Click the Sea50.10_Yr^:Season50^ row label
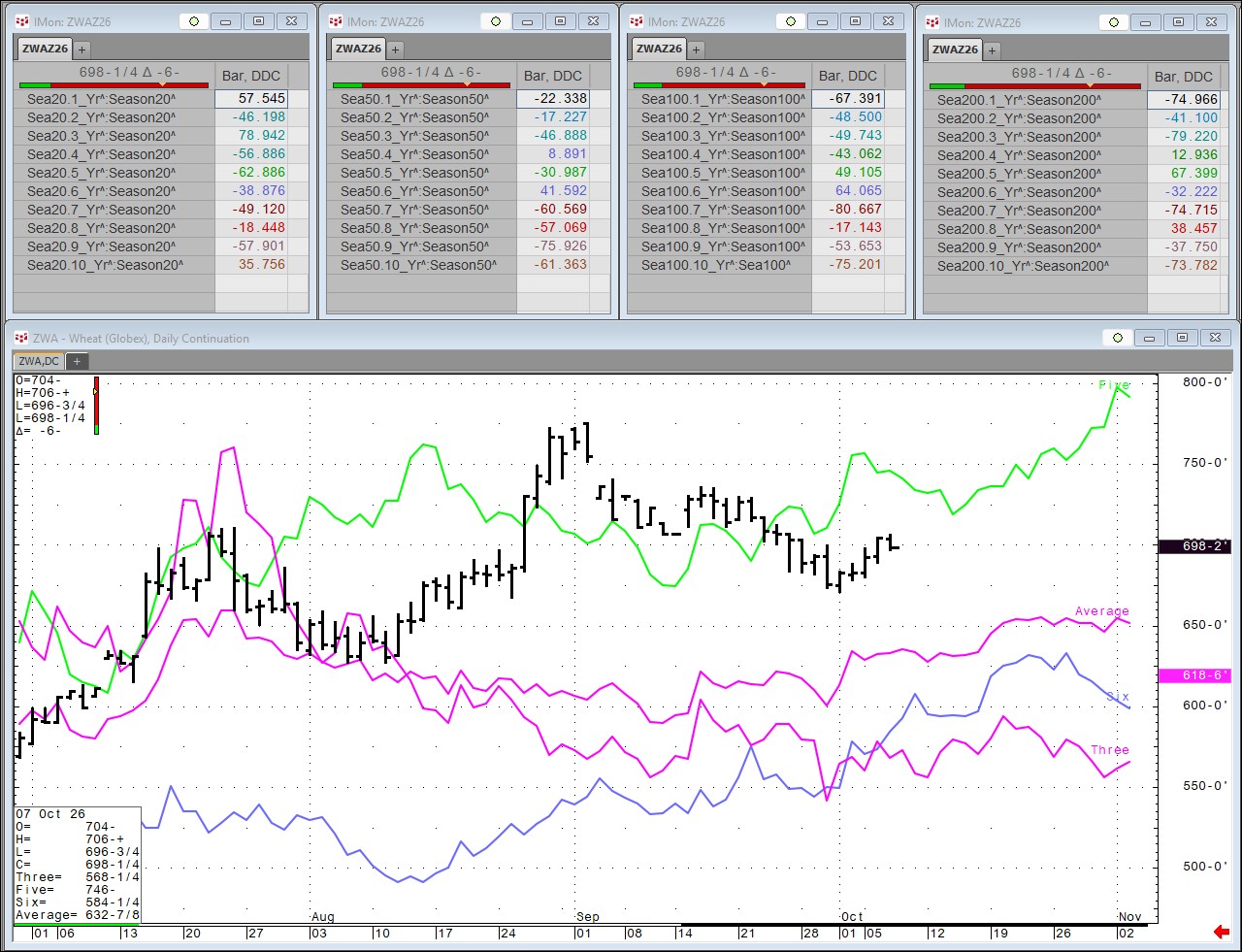This screenshot has width=1242, height=952. tap(418, 265)
